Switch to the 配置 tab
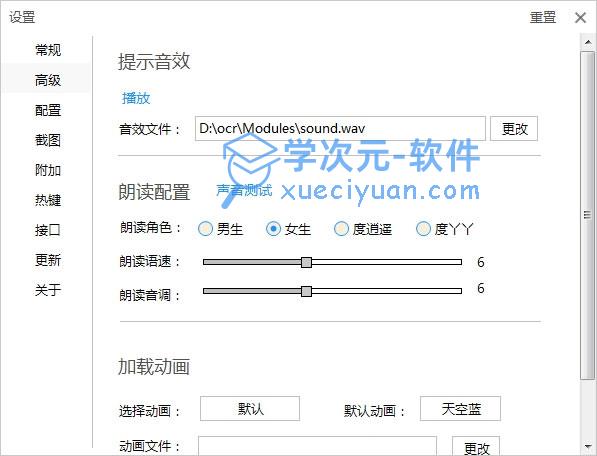This screenshot has height=456, width=597. click(48, 110)
